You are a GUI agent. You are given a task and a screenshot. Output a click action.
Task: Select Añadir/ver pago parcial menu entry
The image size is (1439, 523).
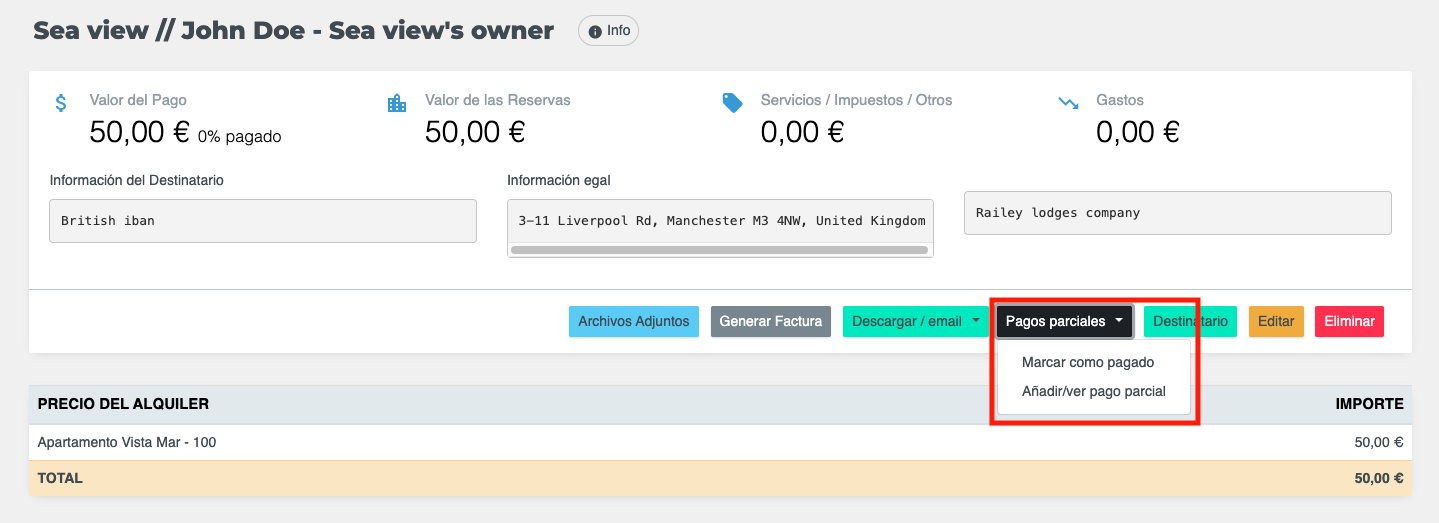pyautogui.click(x=1094, y=391)
